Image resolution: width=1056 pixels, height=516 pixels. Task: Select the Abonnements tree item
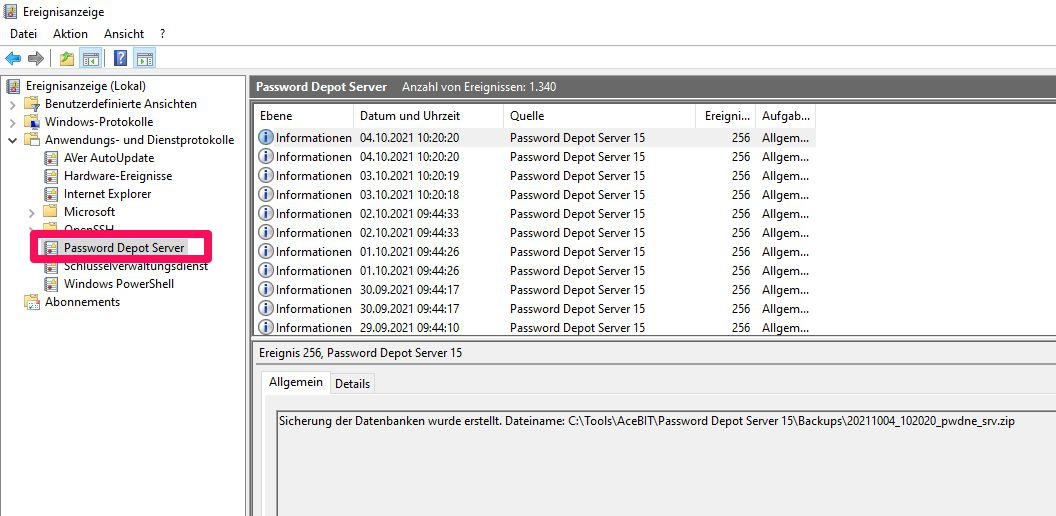pyautogui.click(x=82, y=302)
